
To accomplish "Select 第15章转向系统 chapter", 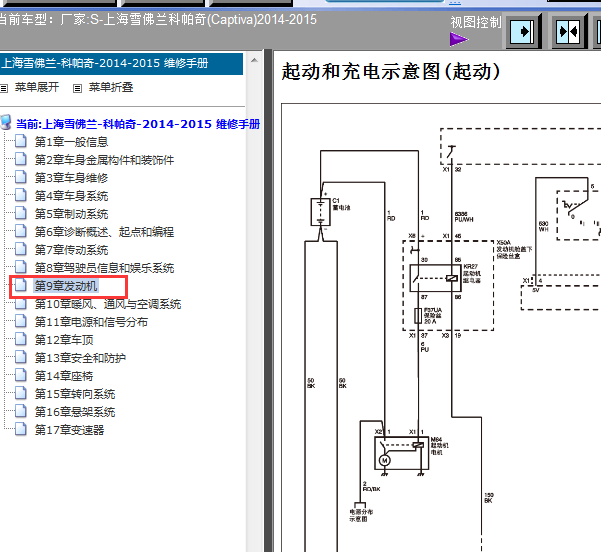I will 75,394.
